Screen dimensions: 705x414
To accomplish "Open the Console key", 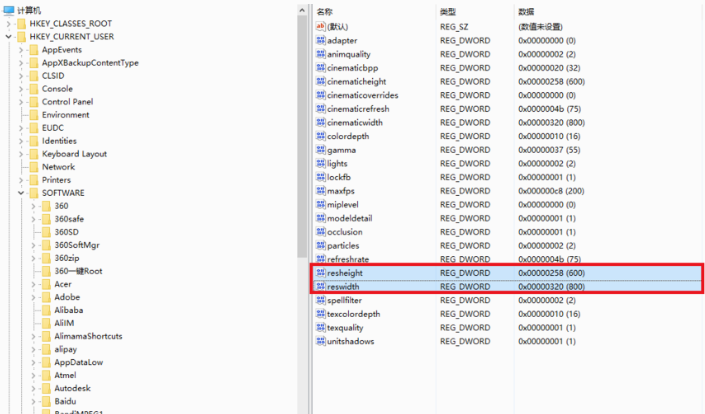I will (57, 89).
